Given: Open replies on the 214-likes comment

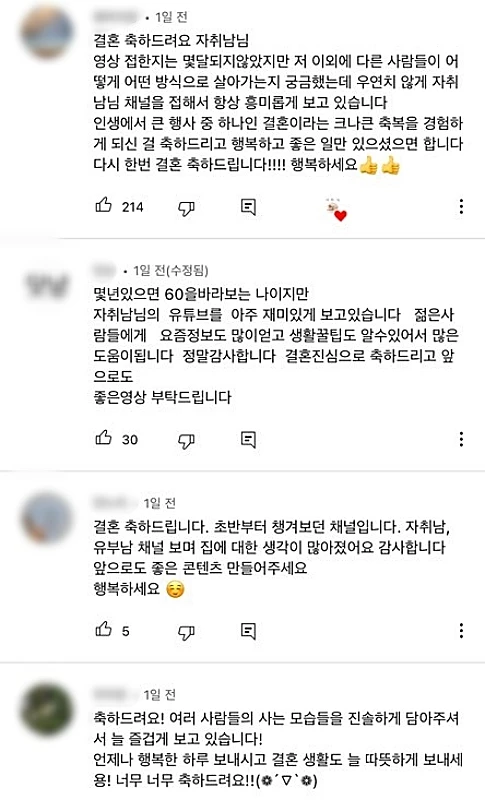Looking at the screenshot, I should pos(248,207).
